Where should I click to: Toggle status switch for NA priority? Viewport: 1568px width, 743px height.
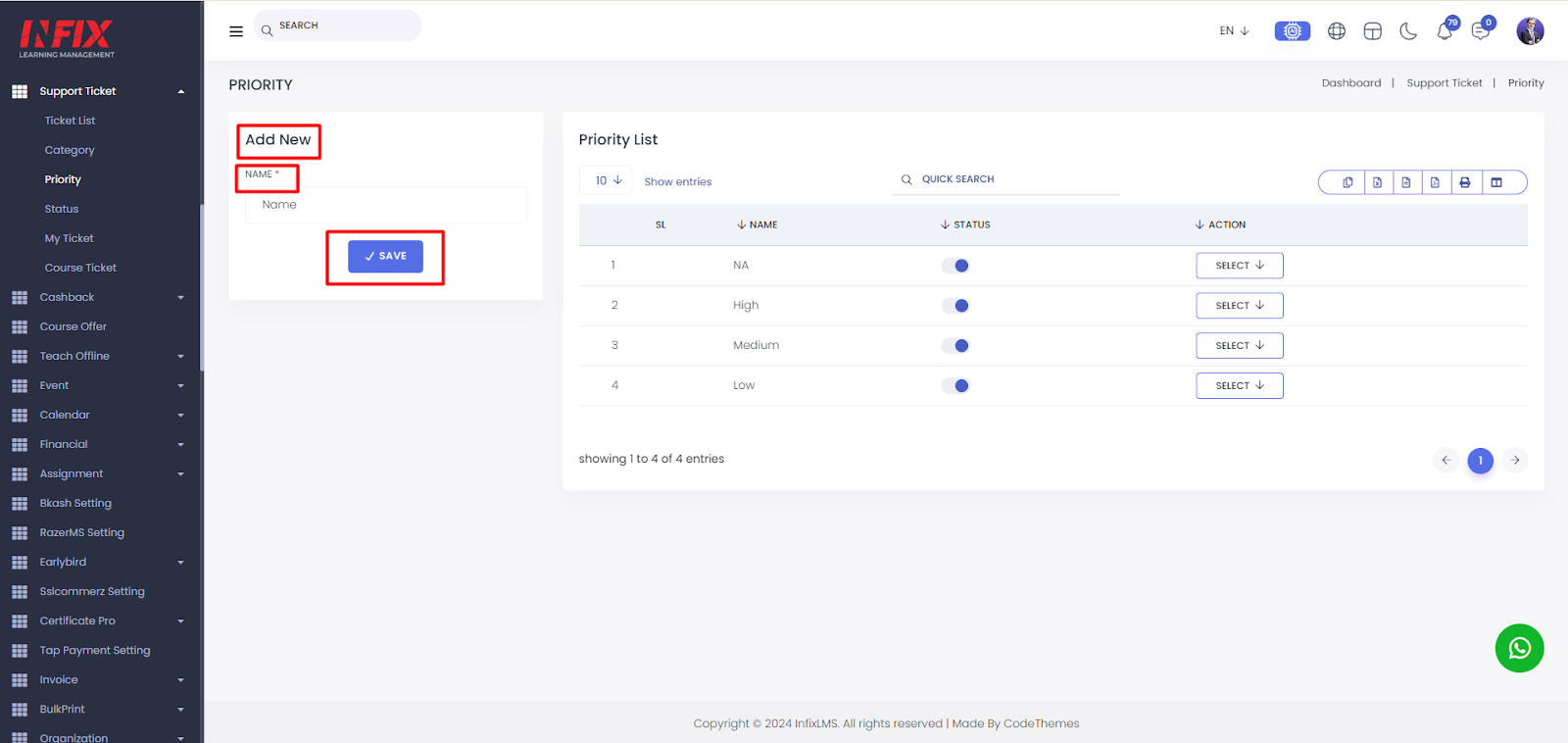[955, 266]
